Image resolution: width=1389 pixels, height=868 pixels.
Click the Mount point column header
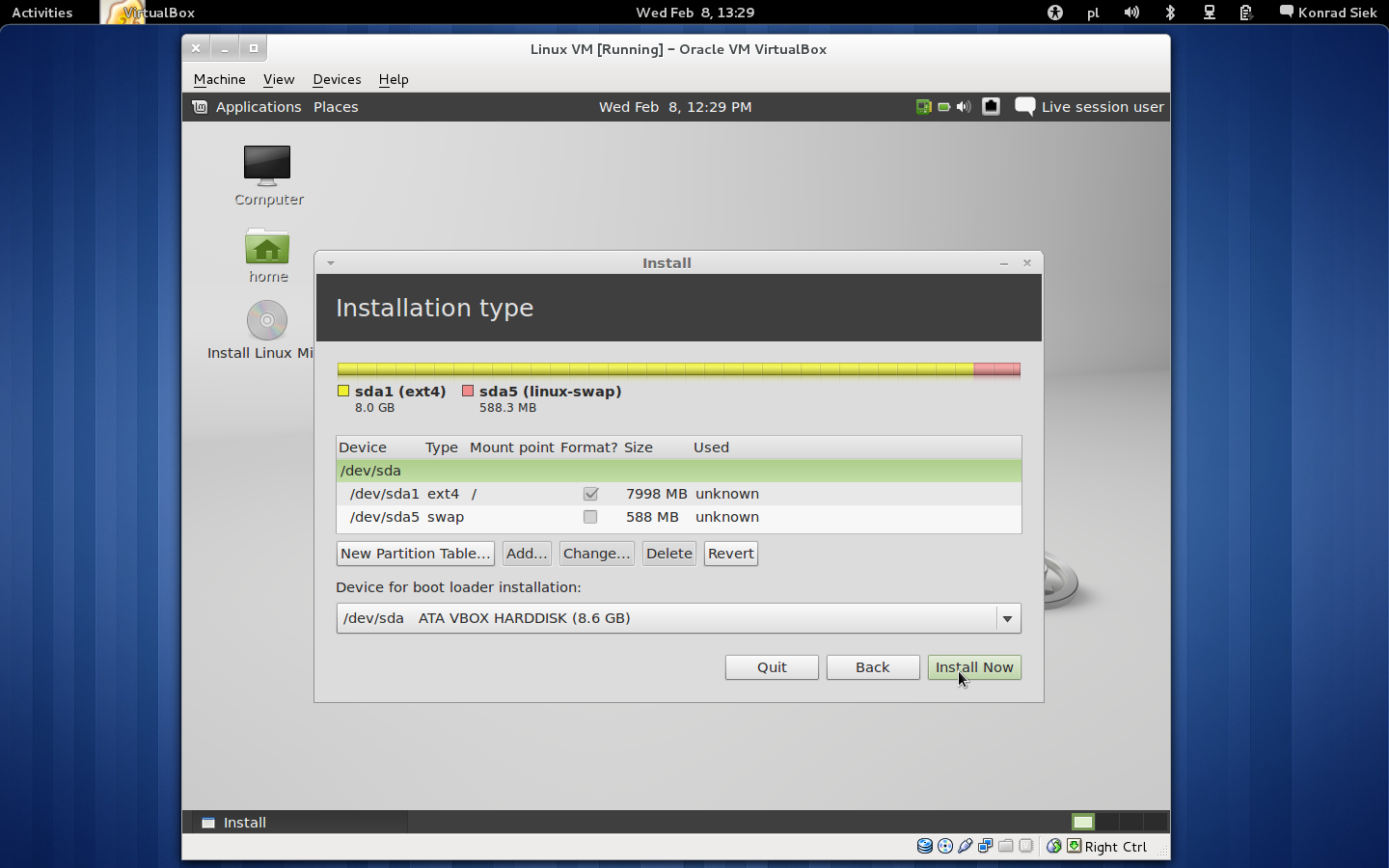pyautogui.click(x=512, y=448)
